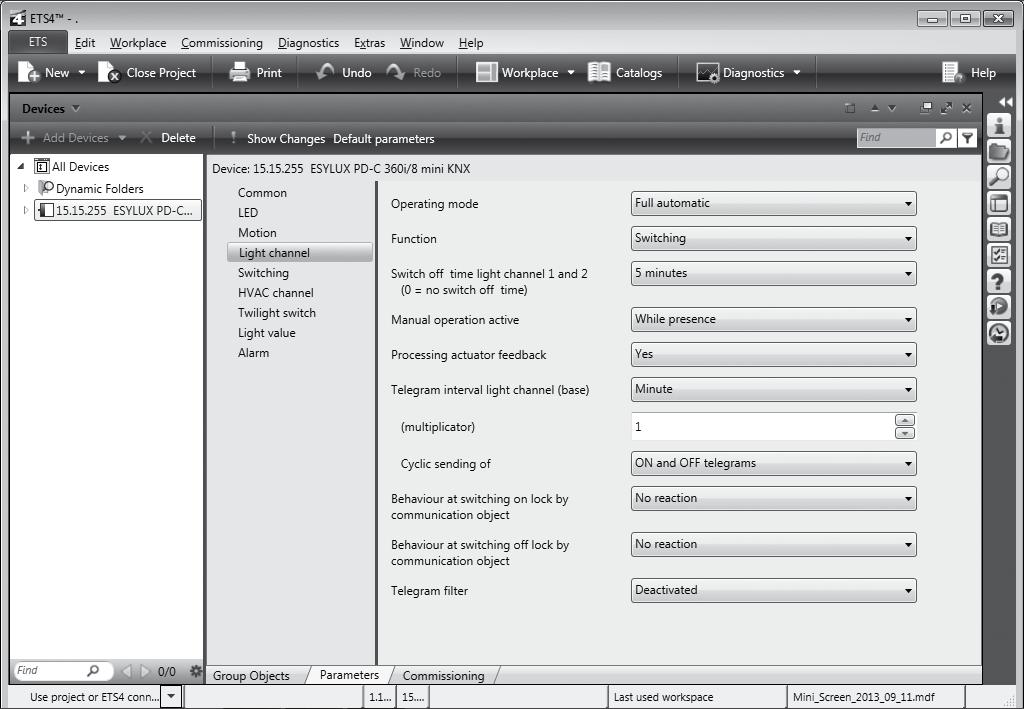The image size is (1024, 709).
Task: Open the Telegram interval base dropdown
Action: click(x=773, y=389)
